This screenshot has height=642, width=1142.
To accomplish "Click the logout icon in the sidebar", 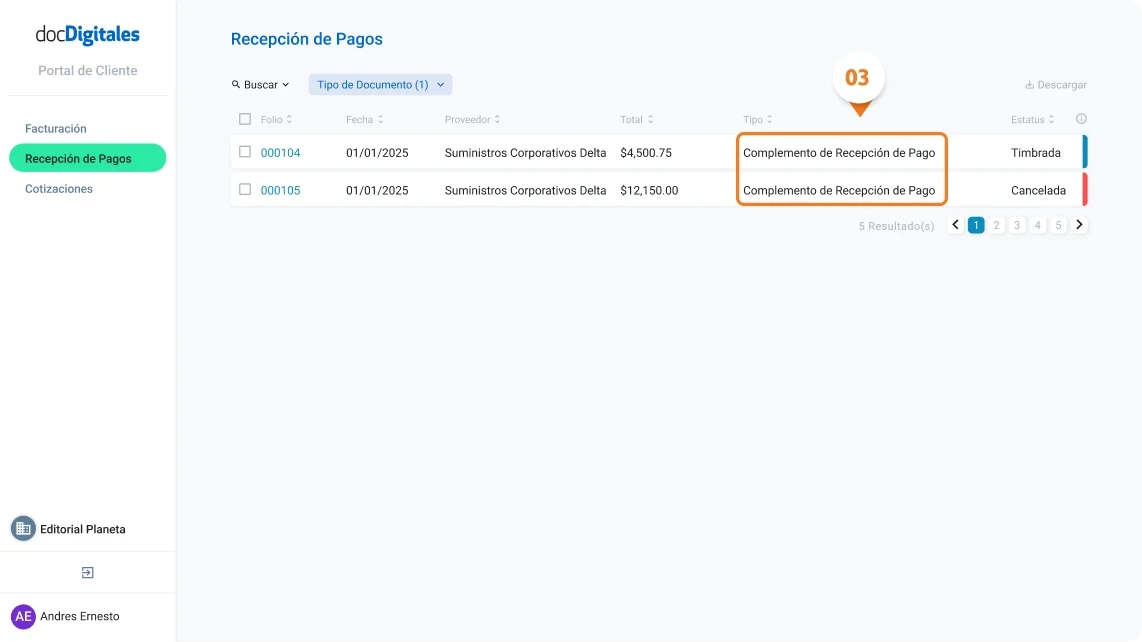I will pos(87,572).
